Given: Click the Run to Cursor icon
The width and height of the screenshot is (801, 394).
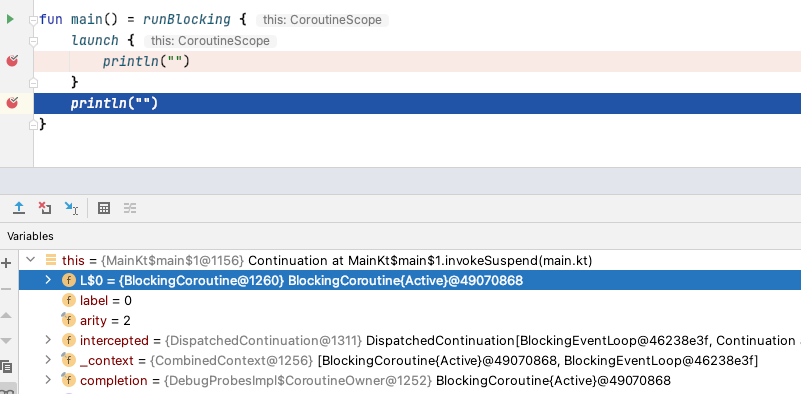Looking at the screenshot, I should [x=71, y=208].
